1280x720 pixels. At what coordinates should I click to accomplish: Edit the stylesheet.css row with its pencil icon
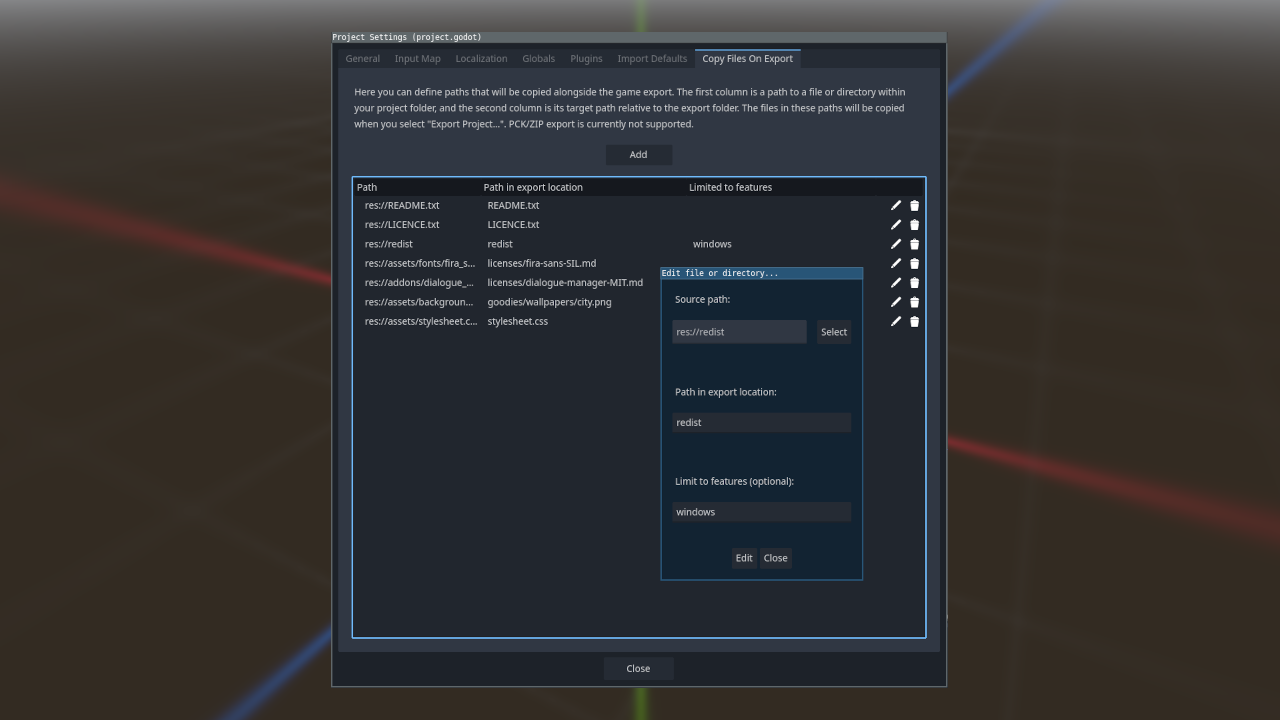pyautogui.click(x=896, y=321)
